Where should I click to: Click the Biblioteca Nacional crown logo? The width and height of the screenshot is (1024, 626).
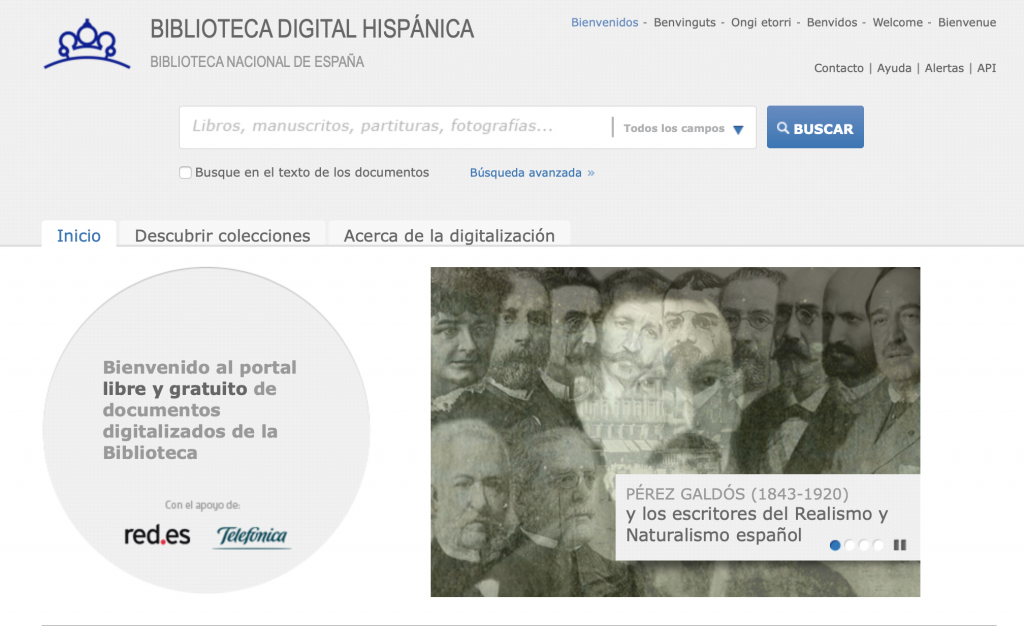(87, 44)
